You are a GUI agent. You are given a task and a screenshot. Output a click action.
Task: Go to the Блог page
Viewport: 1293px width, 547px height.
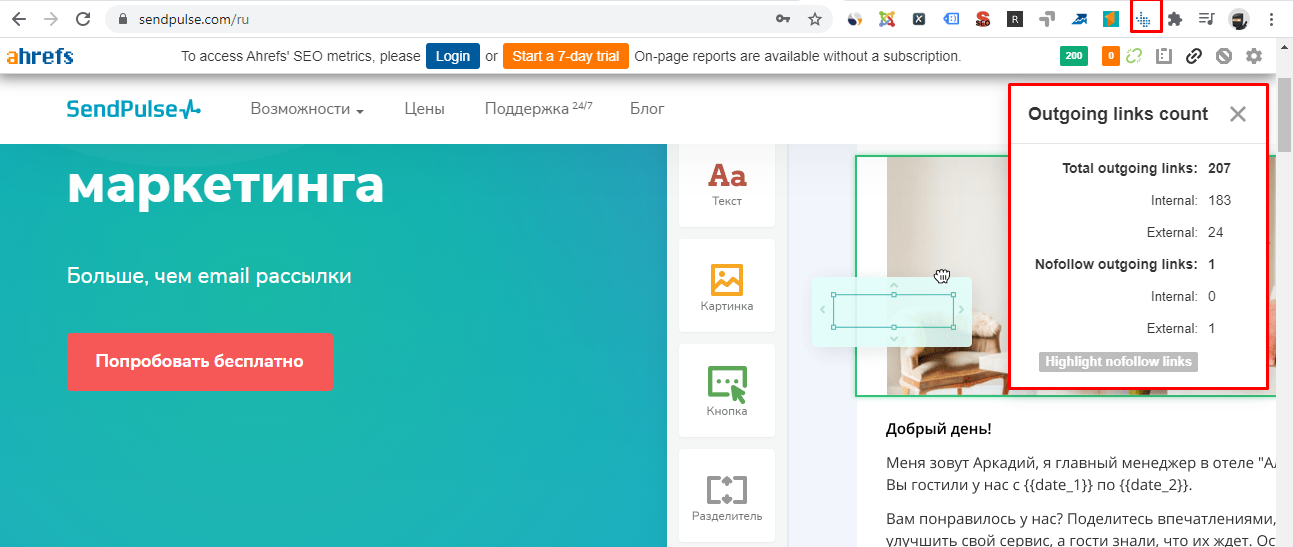(646, 109)
